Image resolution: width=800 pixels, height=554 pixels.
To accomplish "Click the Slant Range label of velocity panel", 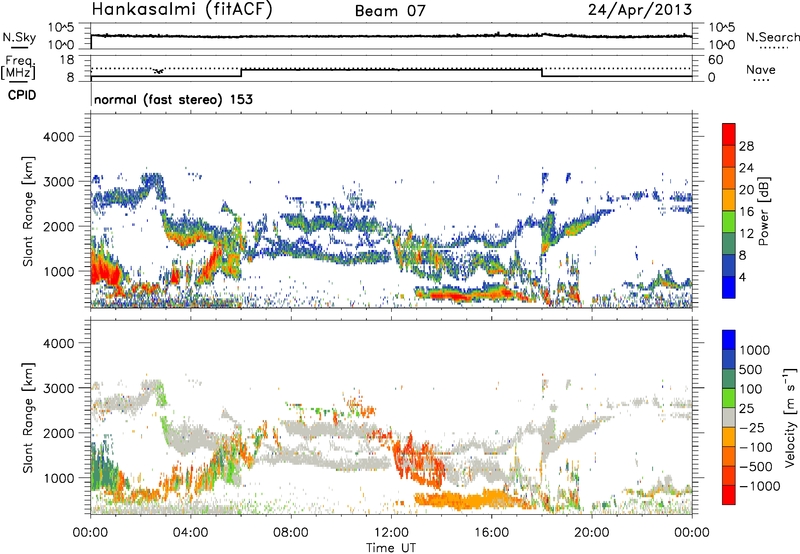I will click(28, 418).
